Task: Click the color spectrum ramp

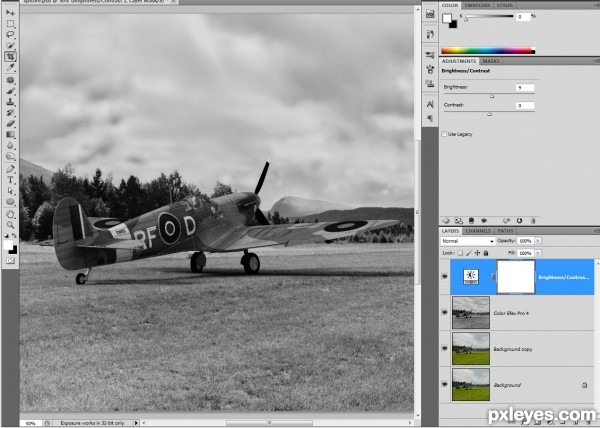Action: pos(488,50)
